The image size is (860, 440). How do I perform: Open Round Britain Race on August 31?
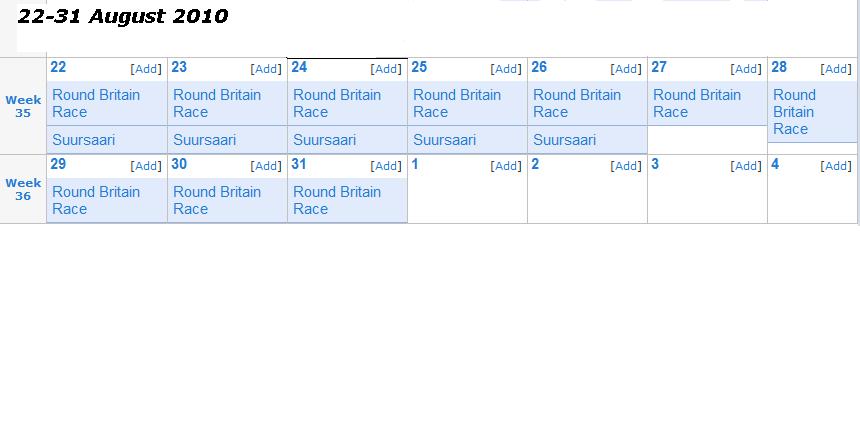(337, 200)
